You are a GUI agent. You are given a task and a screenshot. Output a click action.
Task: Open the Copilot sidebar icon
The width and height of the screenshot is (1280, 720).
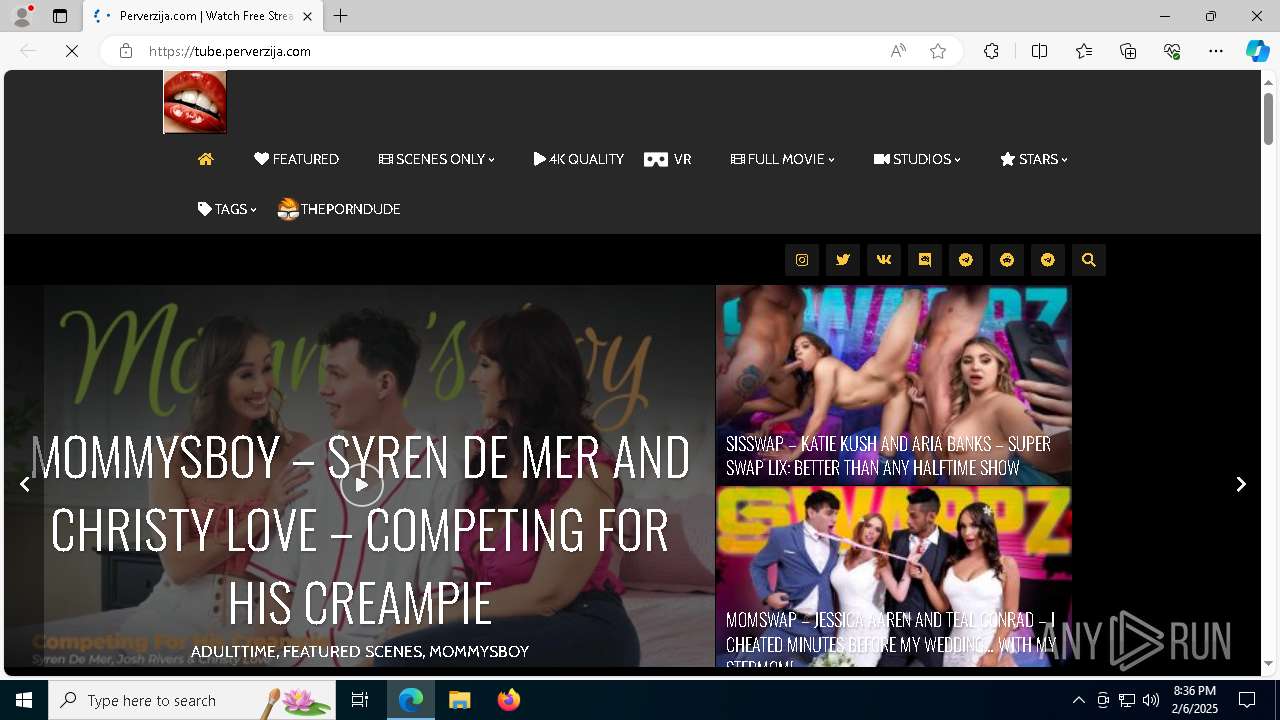[1257, 51]
